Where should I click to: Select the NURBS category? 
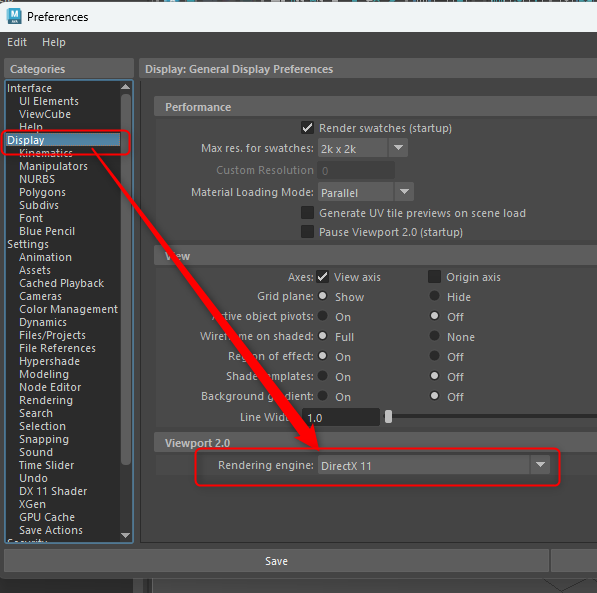(x=37, y=179)
